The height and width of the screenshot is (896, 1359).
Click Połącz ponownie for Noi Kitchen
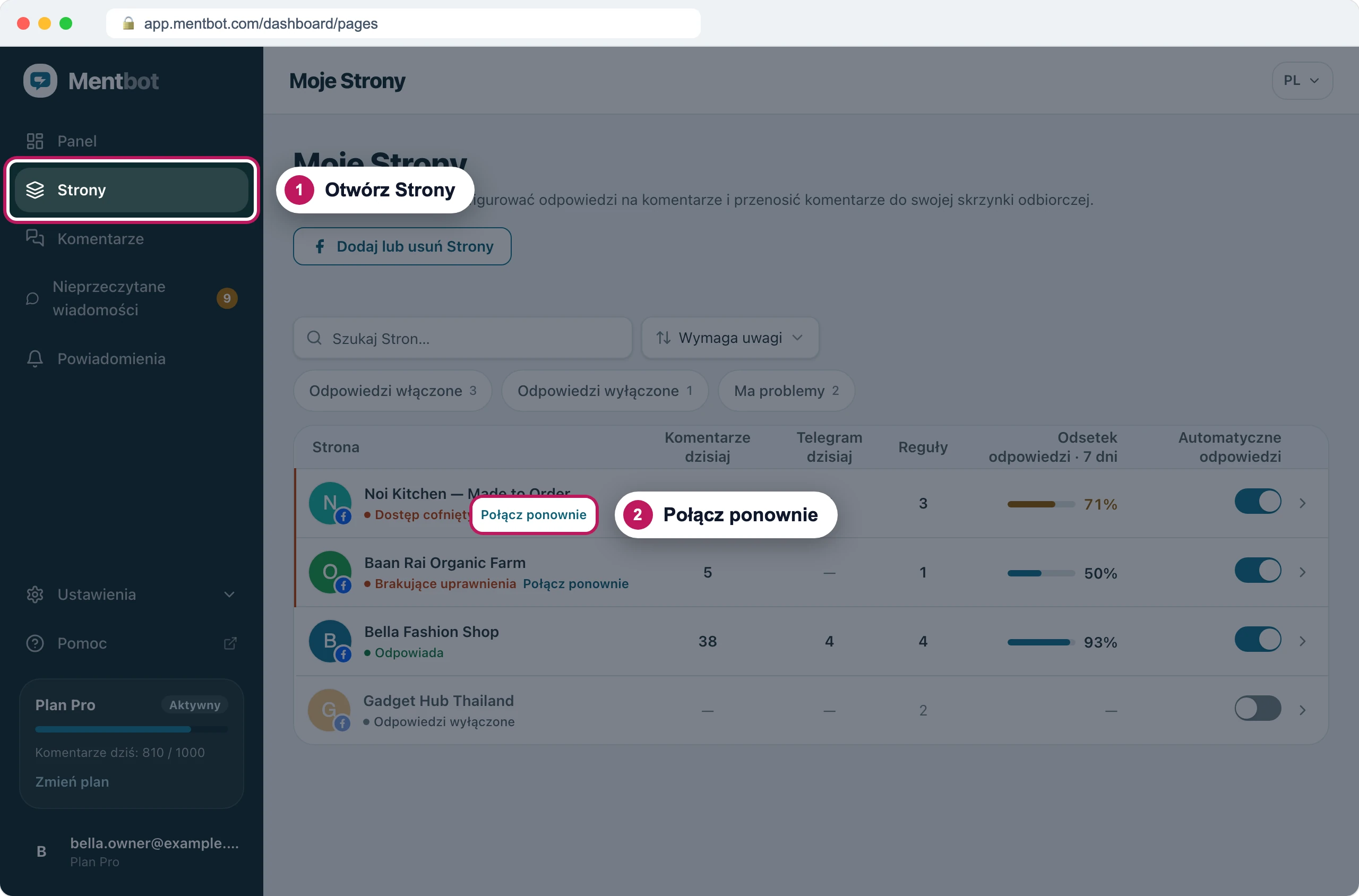point(533,515)
